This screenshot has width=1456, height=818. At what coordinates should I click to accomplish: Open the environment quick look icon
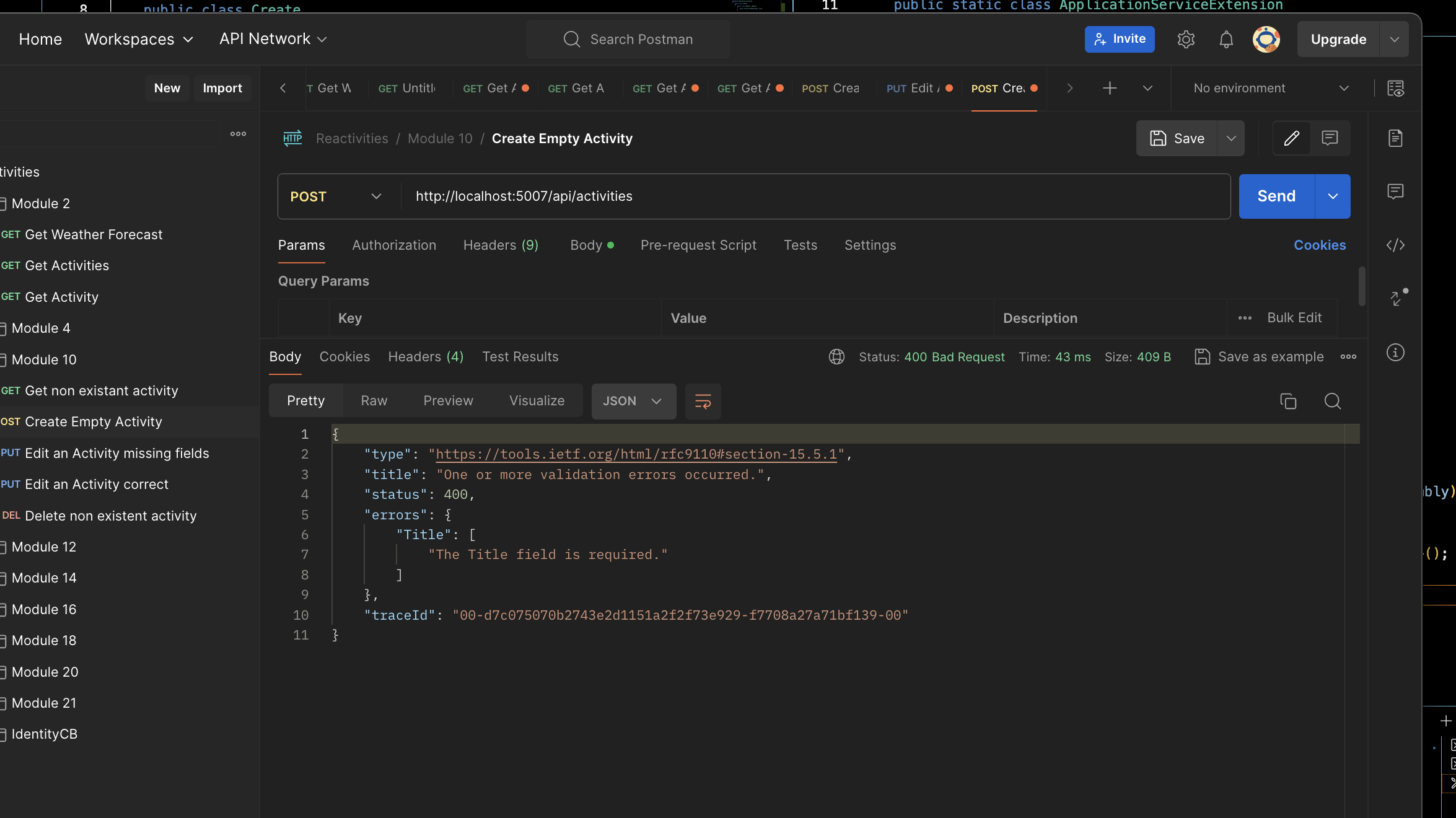click(x=1395, y=89)
